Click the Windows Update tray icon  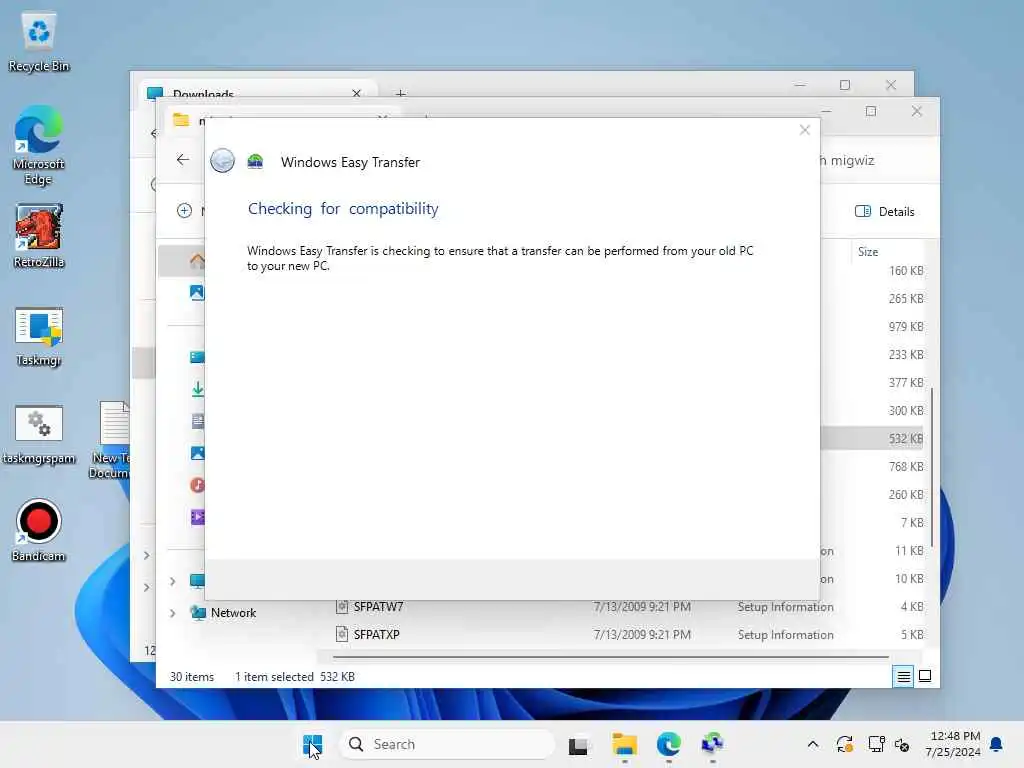844,744
